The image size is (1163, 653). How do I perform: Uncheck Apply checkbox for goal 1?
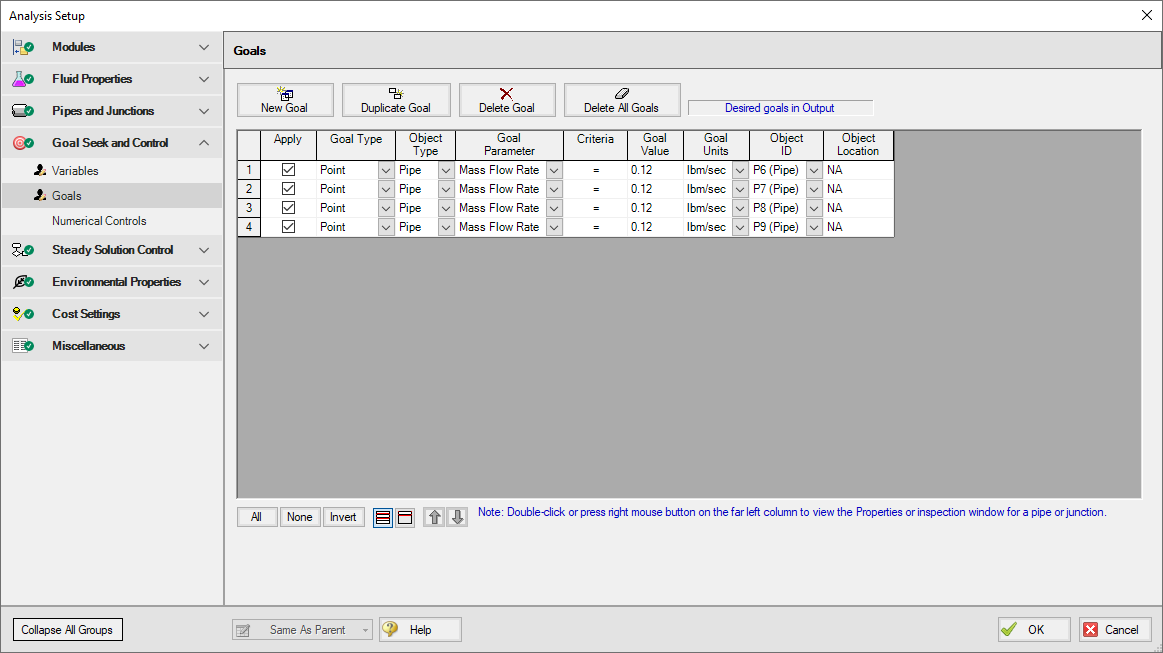coord(289,170)
